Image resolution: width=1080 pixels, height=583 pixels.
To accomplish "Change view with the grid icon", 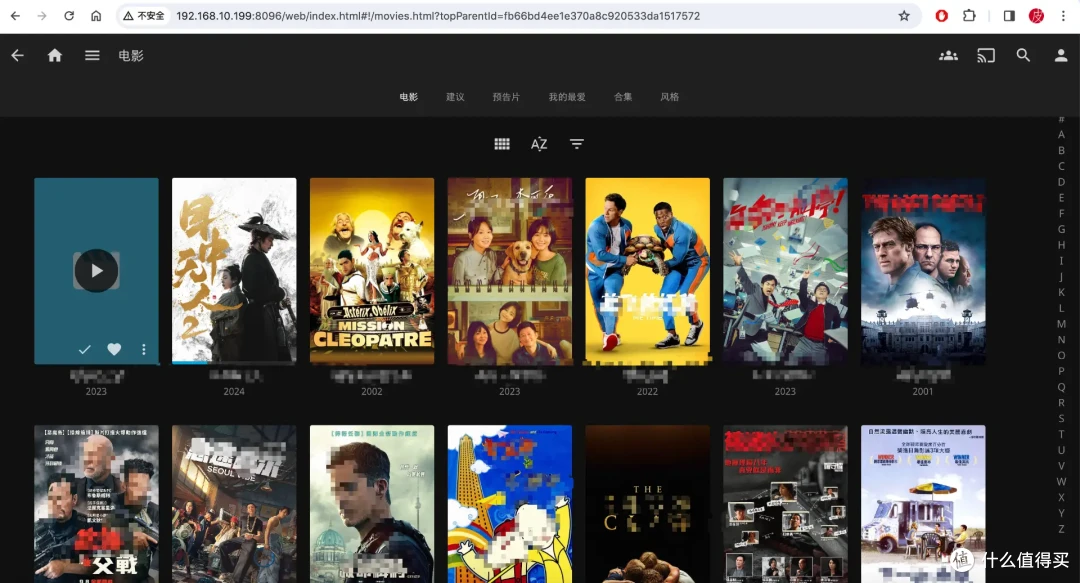I will pyautogui.click(x=502, y=143).
